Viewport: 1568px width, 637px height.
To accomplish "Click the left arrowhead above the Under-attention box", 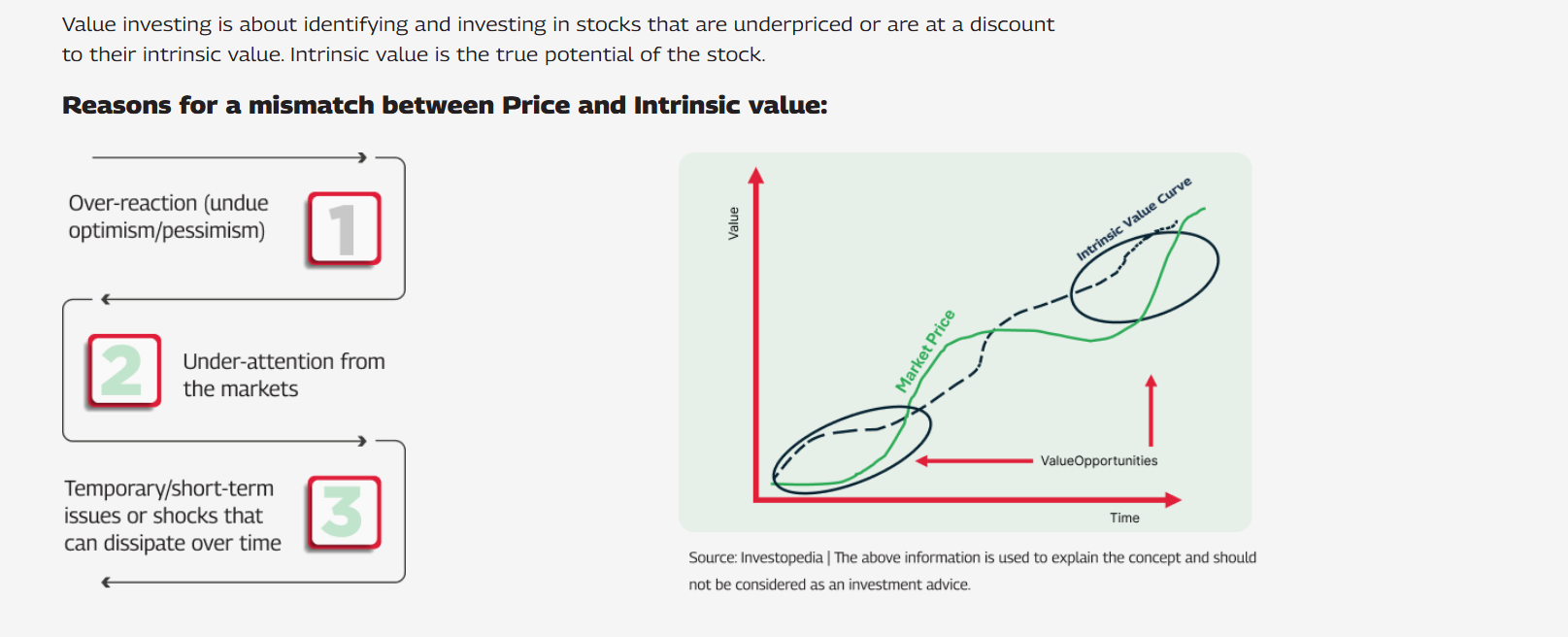I will pyautogui.click(x=106, y=299).
